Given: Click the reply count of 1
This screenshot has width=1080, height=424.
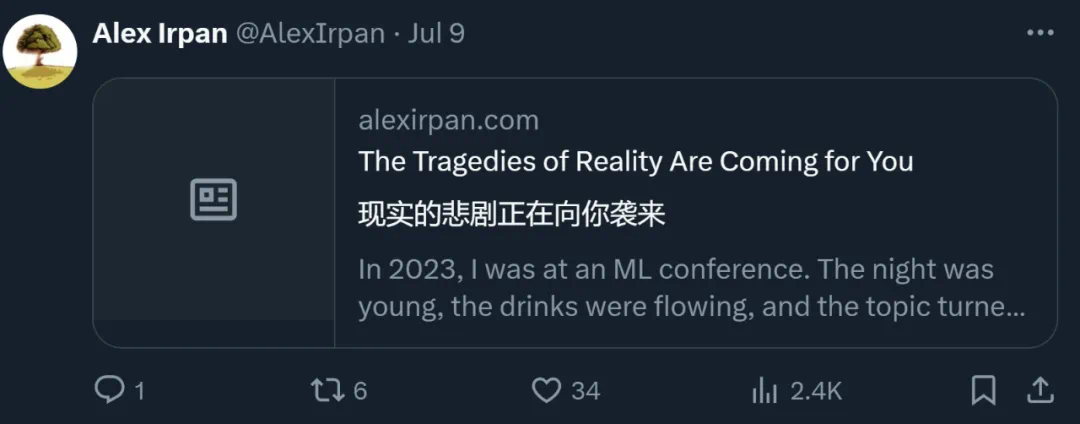Looking at the screenshot, I should click(x=139, y=390).
